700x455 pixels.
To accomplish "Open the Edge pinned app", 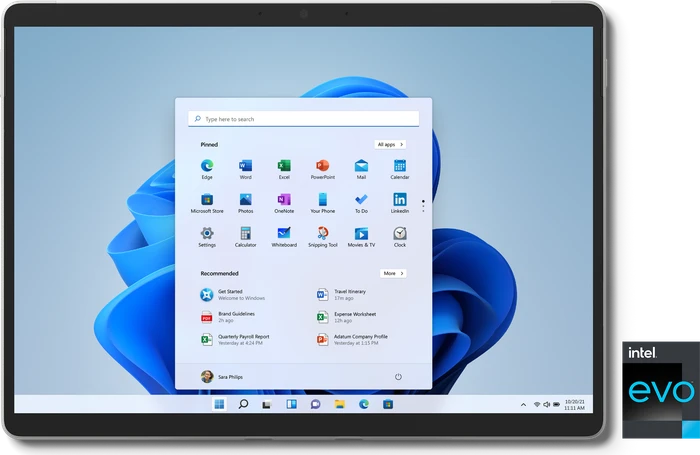I will coord(207,169).
